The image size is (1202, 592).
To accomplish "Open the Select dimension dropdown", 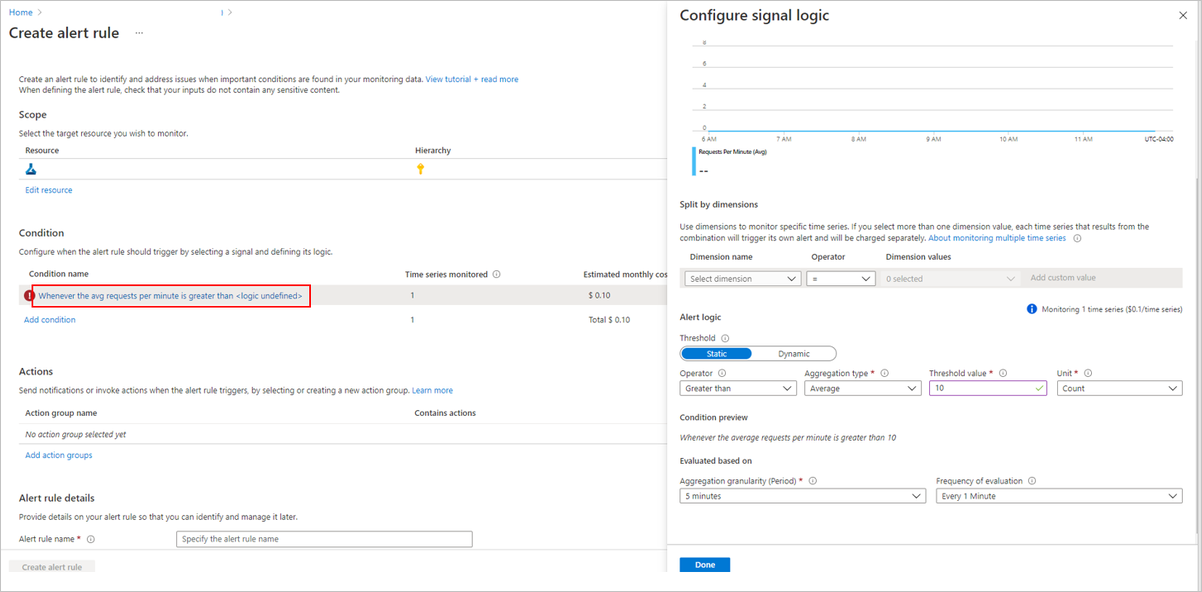I will [x=742, y=279].
